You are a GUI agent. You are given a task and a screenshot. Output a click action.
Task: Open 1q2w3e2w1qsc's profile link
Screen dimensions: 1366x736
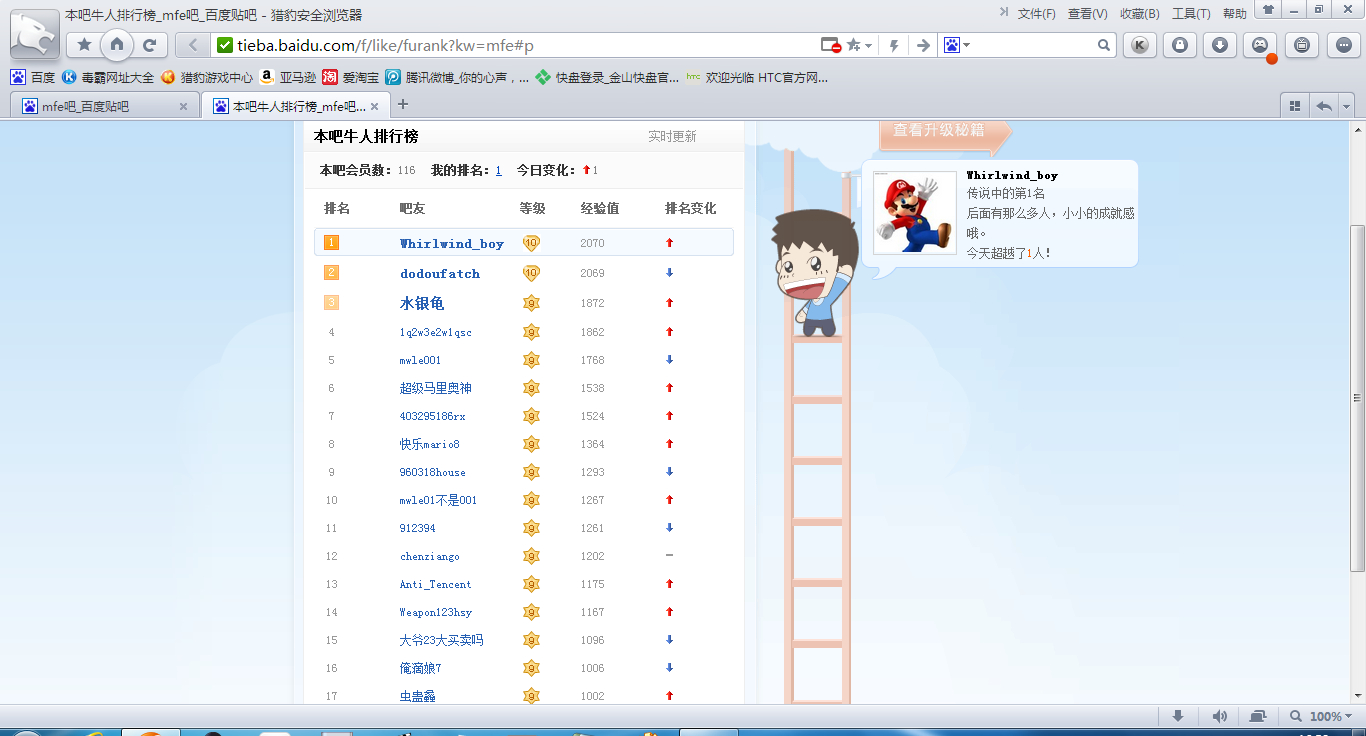436,332
